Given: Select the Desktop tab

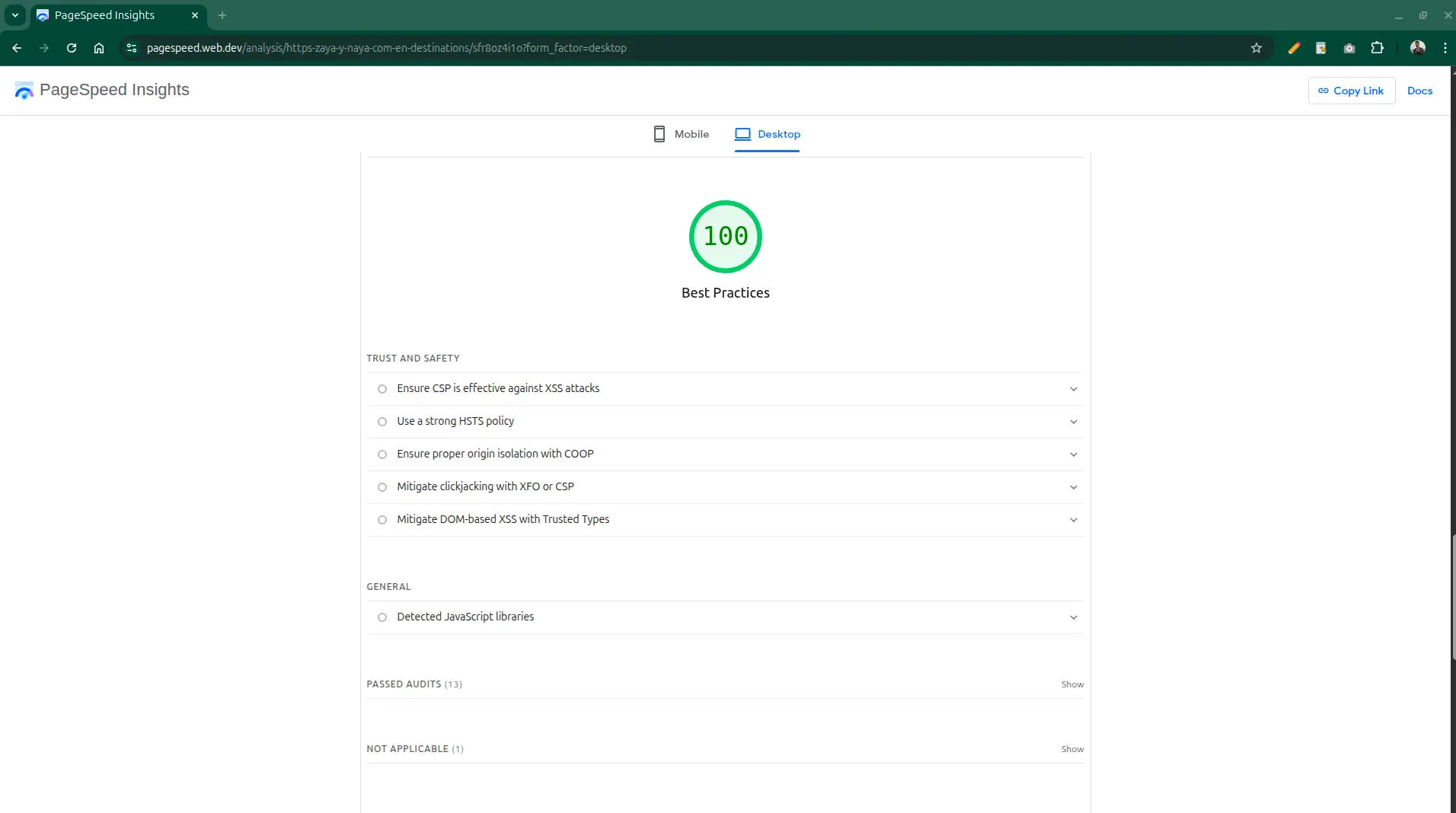Looking at the screenshot, I should (x=768, y=134).
